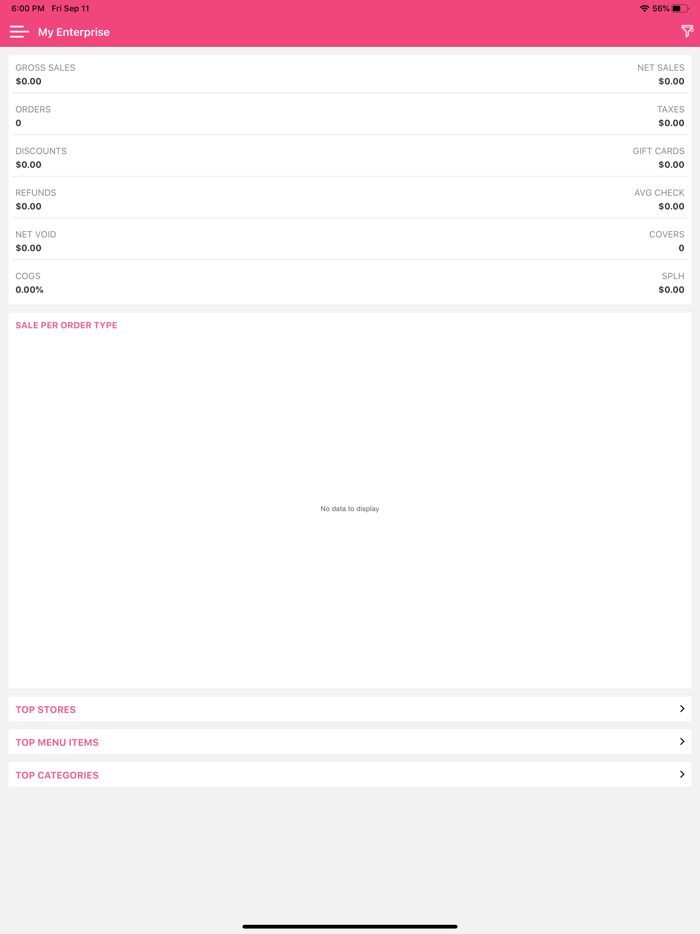Select the Net Sales metric tile

pos(520,74)
